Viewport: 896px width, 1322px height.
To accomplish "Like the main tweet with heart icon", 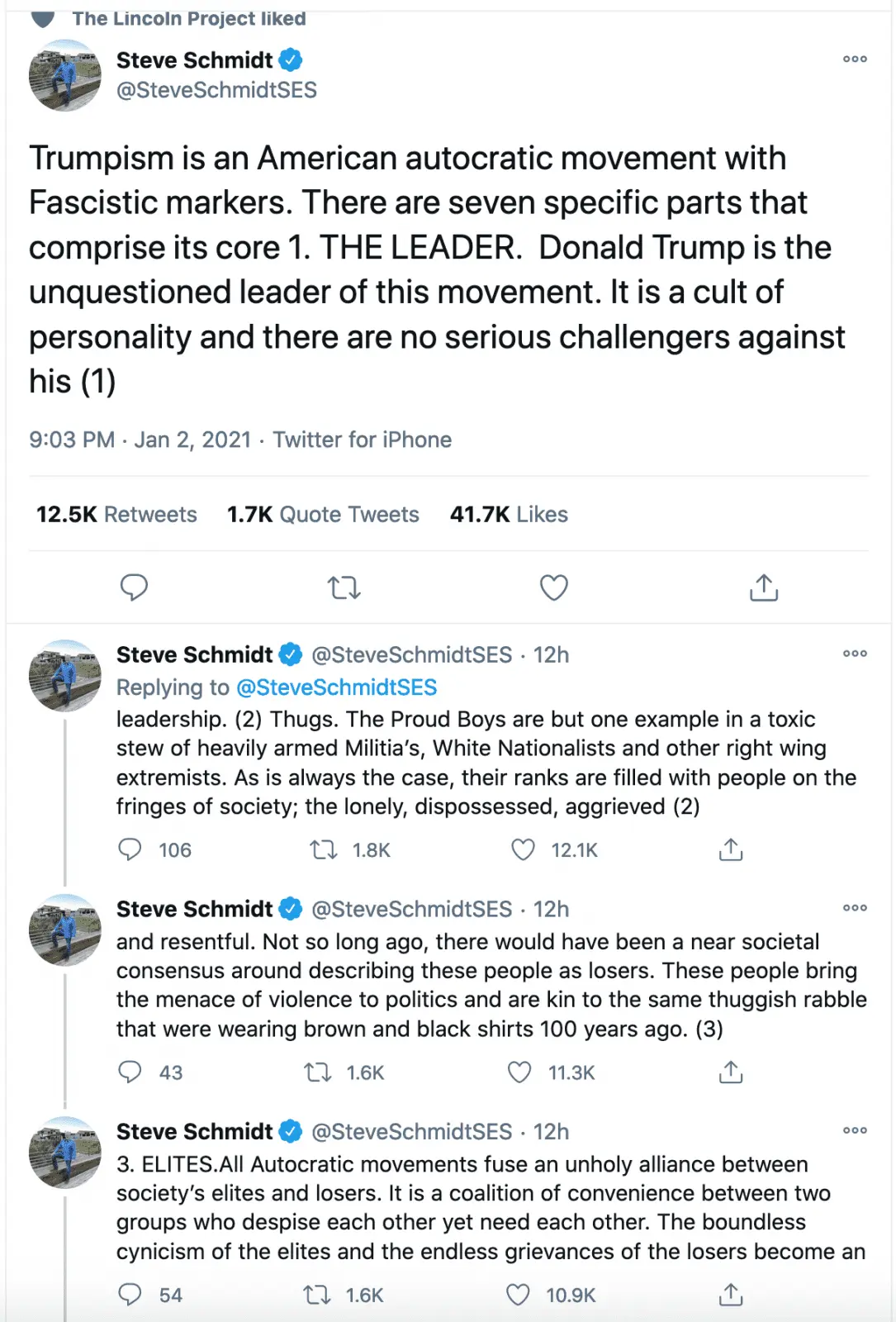I will tap(553, 587).
